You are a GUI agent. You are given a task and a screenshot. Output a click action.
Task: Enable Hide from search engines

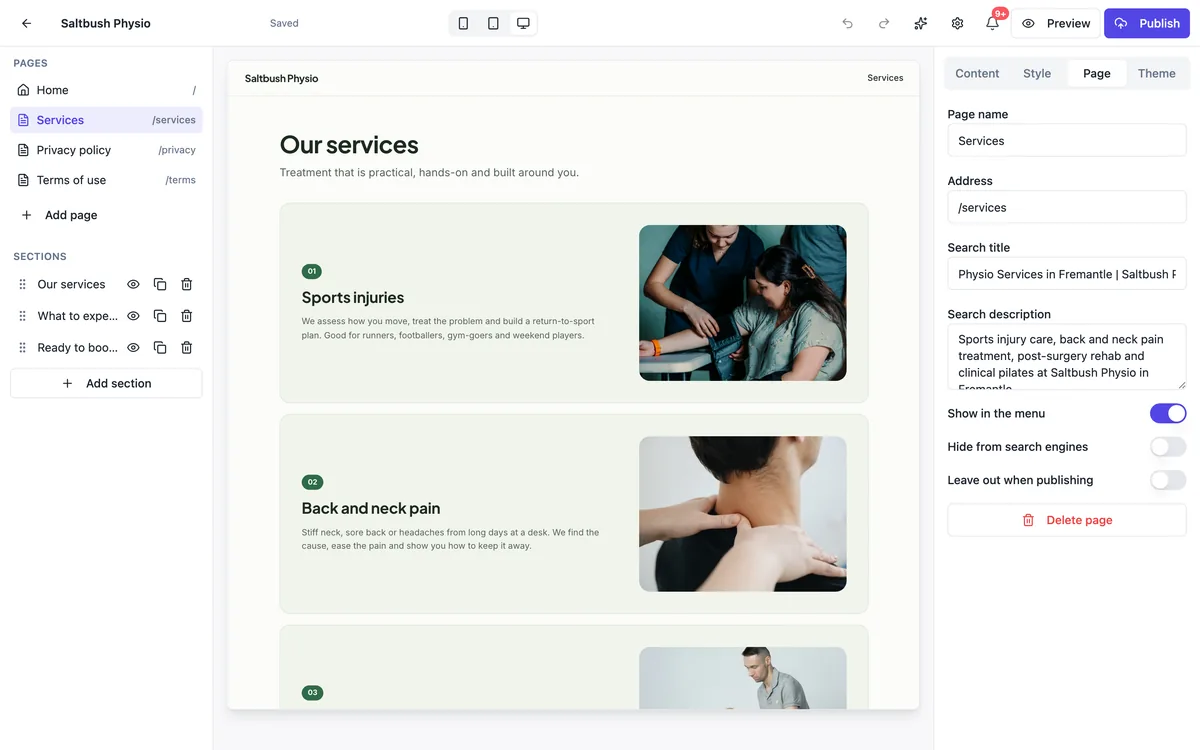click(1168, 447)
